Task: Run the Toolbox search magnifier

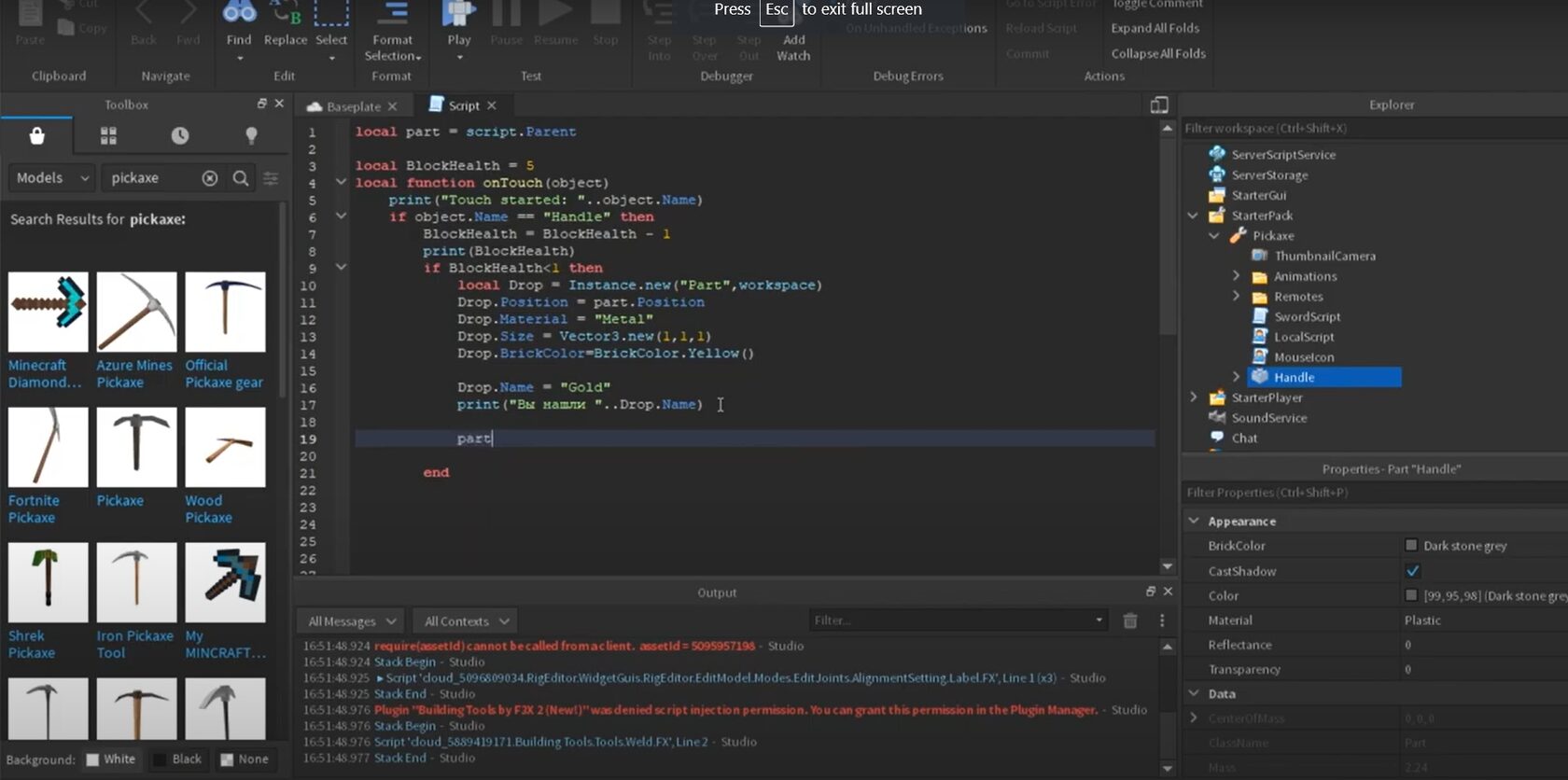Action: [x=241, y=178]
